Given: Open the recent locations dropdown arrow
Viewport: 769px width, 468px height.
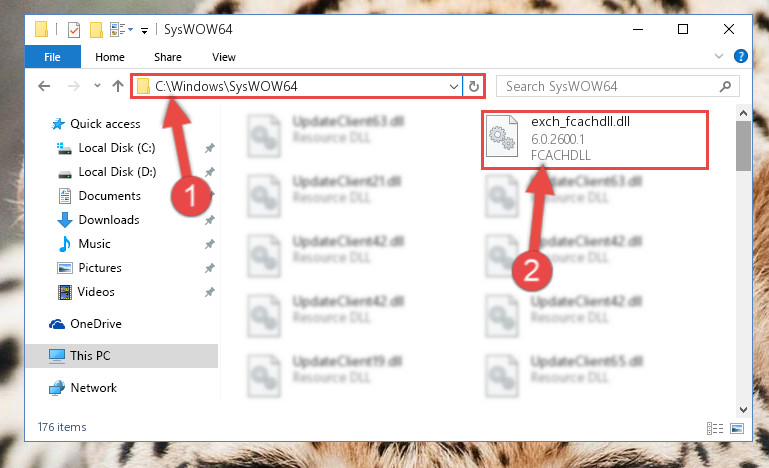Looking at the screenshot, I should point(97,86).
